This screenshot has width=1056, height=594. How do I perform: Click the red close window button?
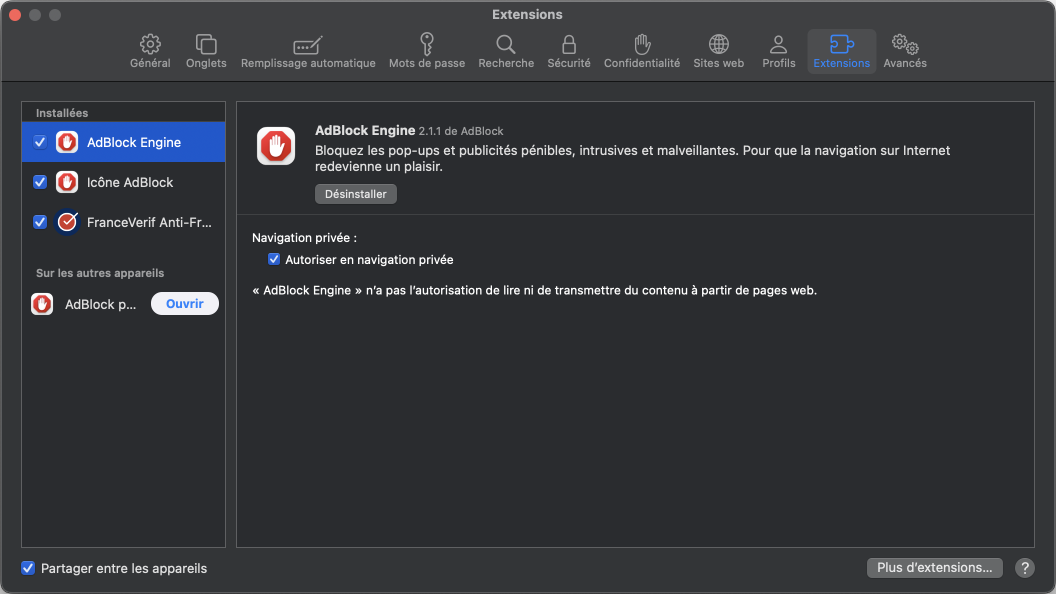(x=15, y=14)
